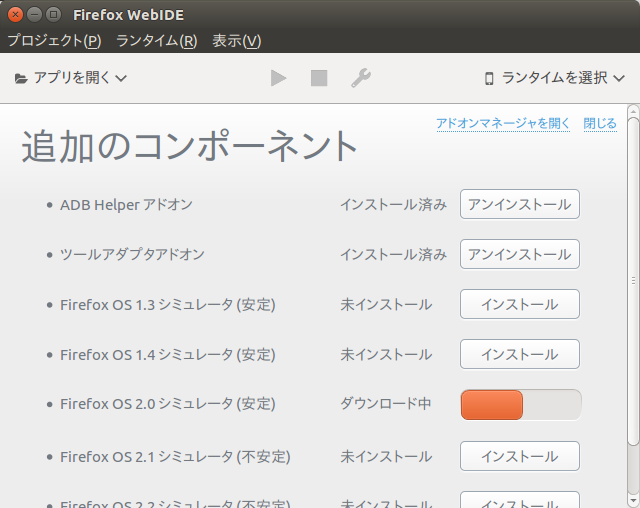This screenshot has height=508, width=640.
Task: Follow the アドオンマネージャを開く link
Action: (503, 123)
